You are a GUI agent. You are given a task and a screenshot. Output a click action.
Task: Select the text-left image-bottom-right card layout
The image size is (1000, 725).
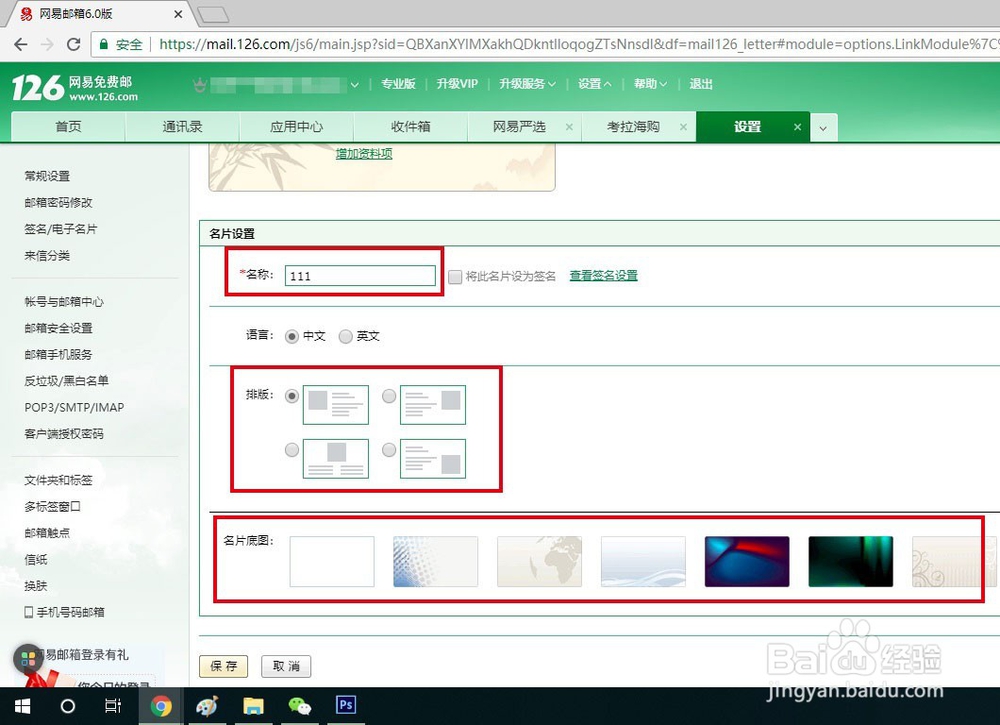coord(388,450)
